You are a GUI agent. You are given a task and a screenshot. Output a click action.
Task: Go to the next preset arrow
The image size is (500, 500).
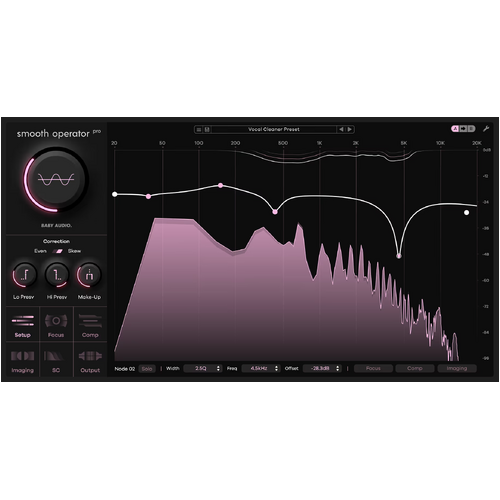pyautogui.click(x=349, y=129)
